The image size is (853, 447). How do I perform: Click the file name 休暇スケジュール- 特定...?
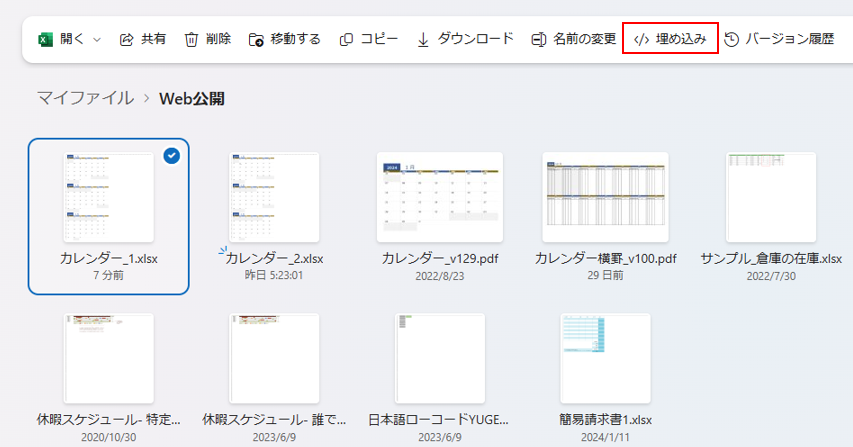coord(108,420)
